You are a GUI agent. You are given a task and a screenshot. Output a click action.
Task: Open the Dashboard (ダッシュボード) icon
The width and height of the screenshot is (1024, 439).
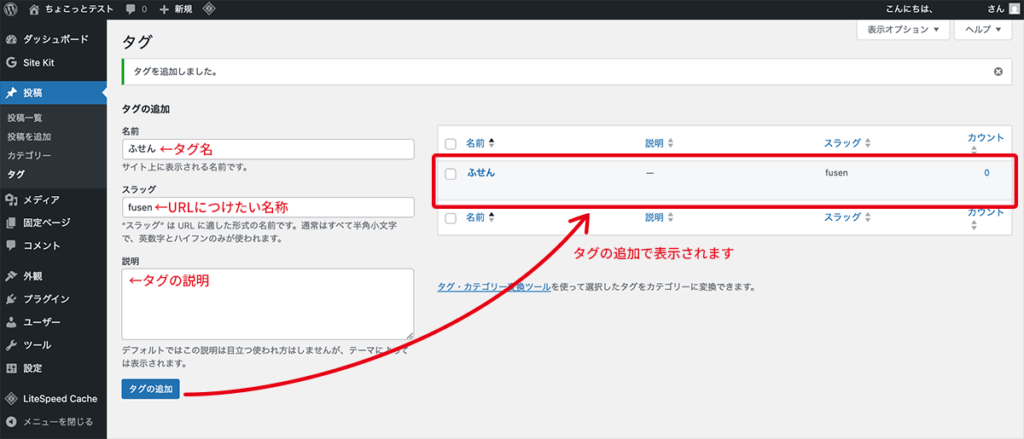point(12,40)
